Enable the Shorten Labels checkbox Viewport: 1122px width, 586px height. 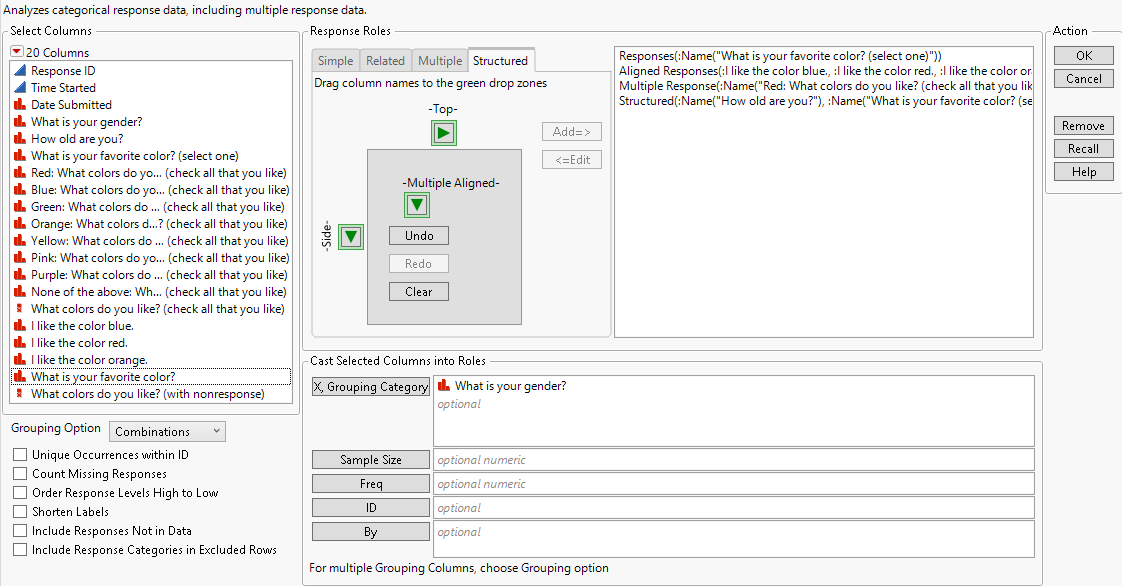pos(19,511)
